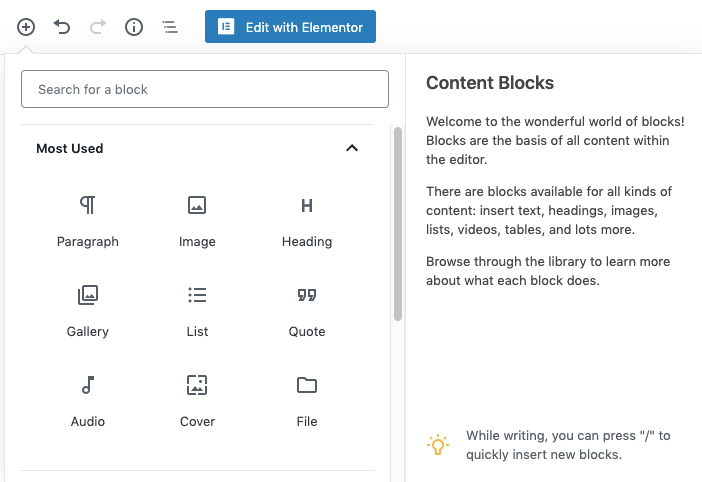Insert a Gallery block
Image resolution: width=702 pixels, height=482 pixels.
(x=88, y=311)
